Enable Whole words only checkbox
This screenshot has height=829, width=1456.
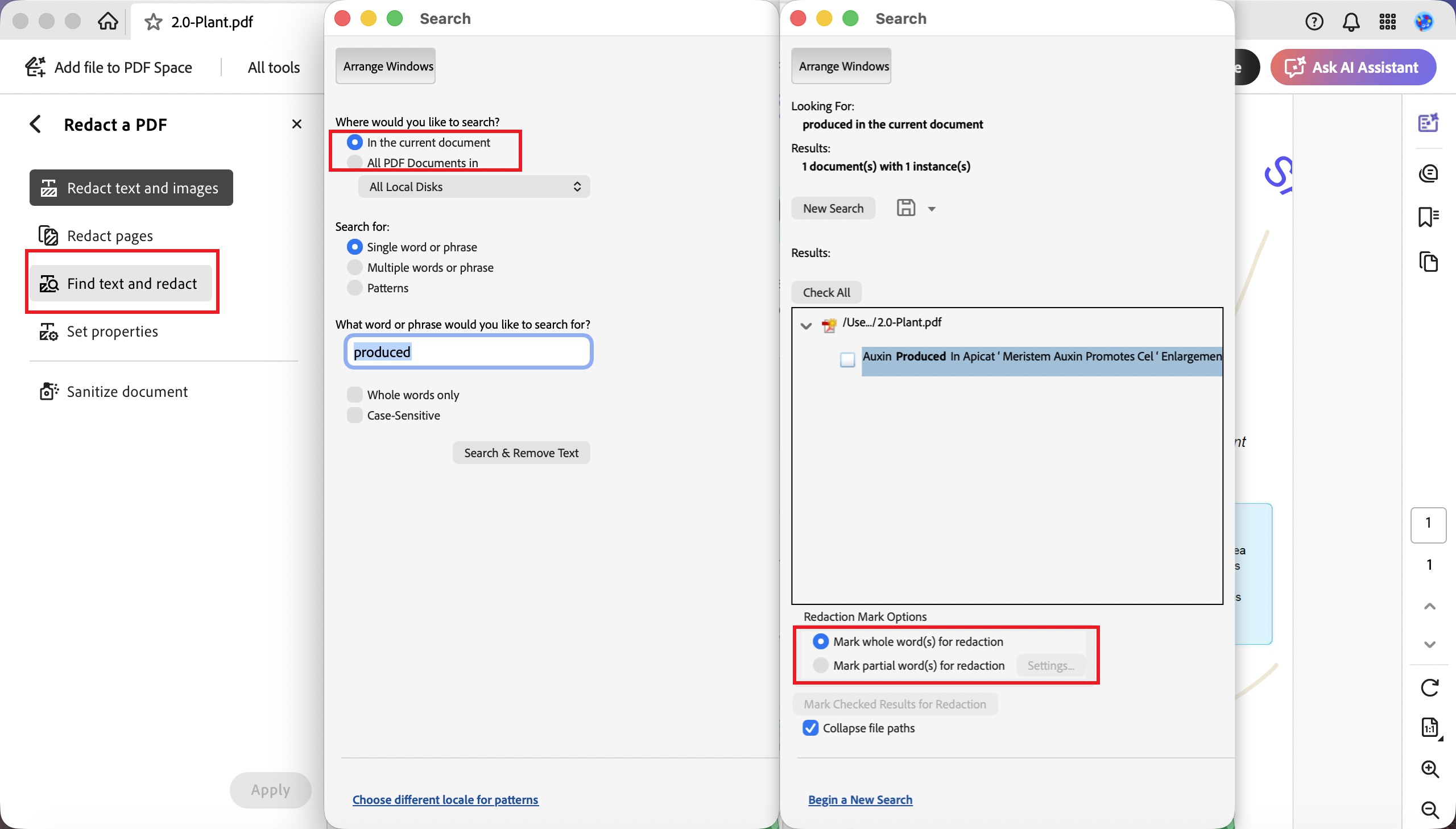(x=354, y=395)
